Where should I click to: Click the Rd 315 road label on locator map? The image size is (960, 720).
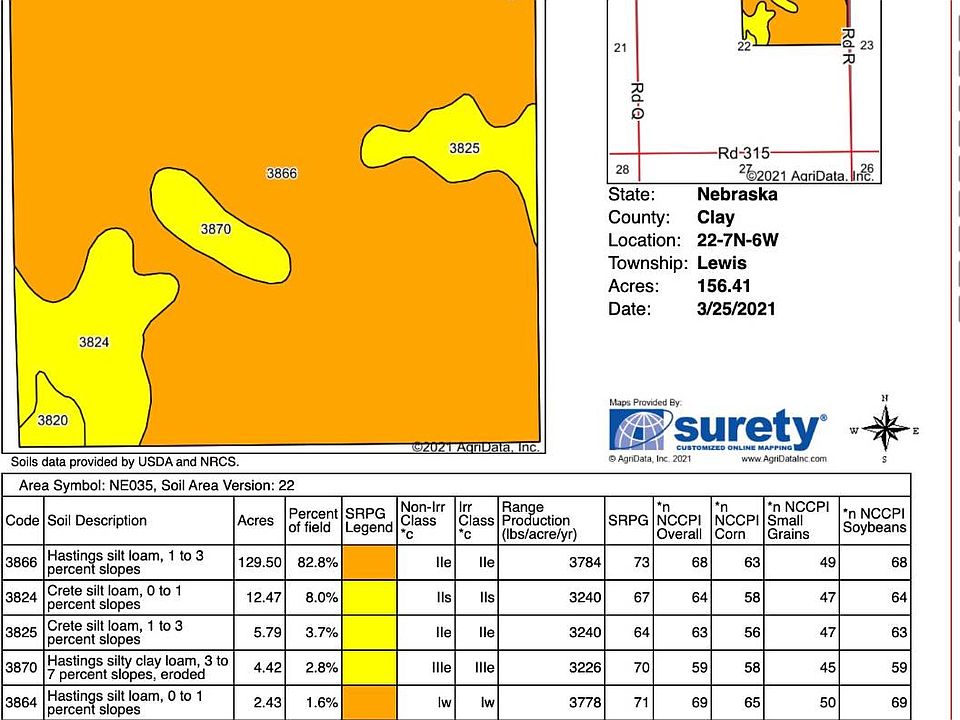pos(743,153)
